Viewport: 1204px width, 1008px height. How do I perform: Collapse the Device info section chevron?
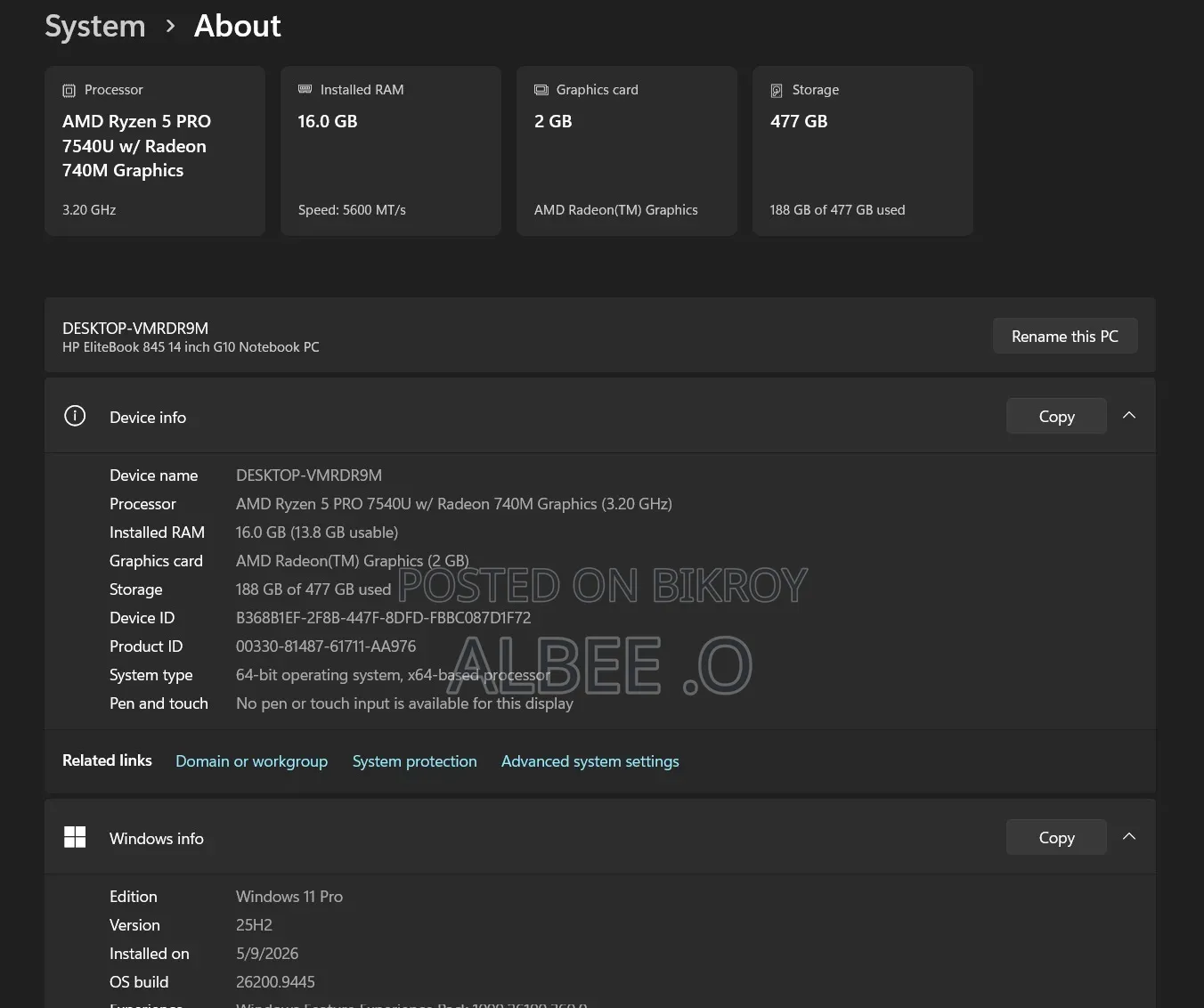(x=1129, y=416)
